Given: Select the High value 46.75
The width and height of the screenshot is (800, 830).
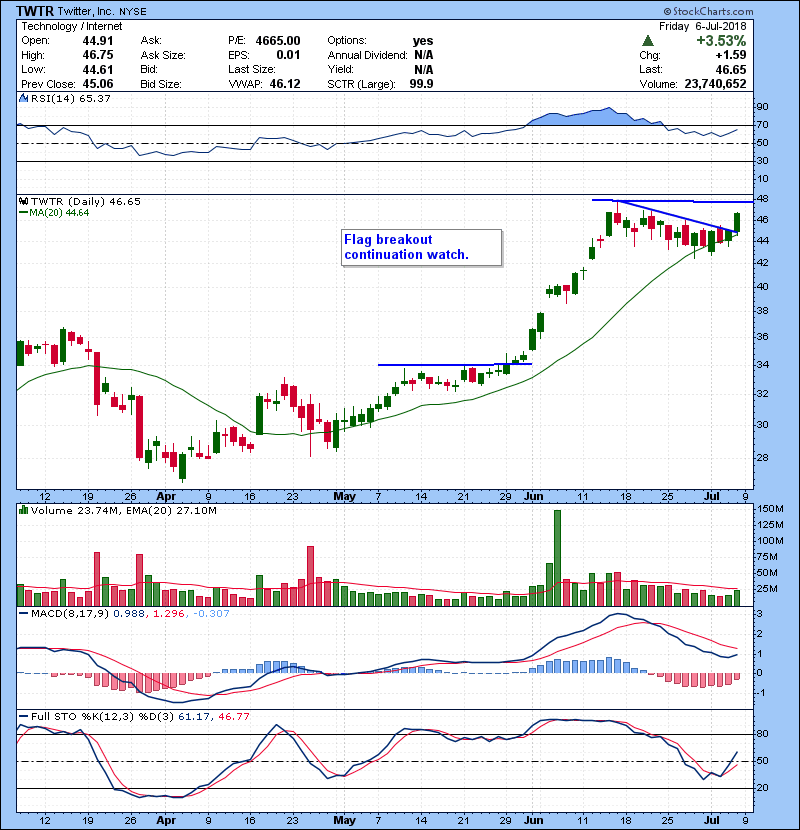Looking at the screenshot, I should pyautogui.click(x=98, y=55).
